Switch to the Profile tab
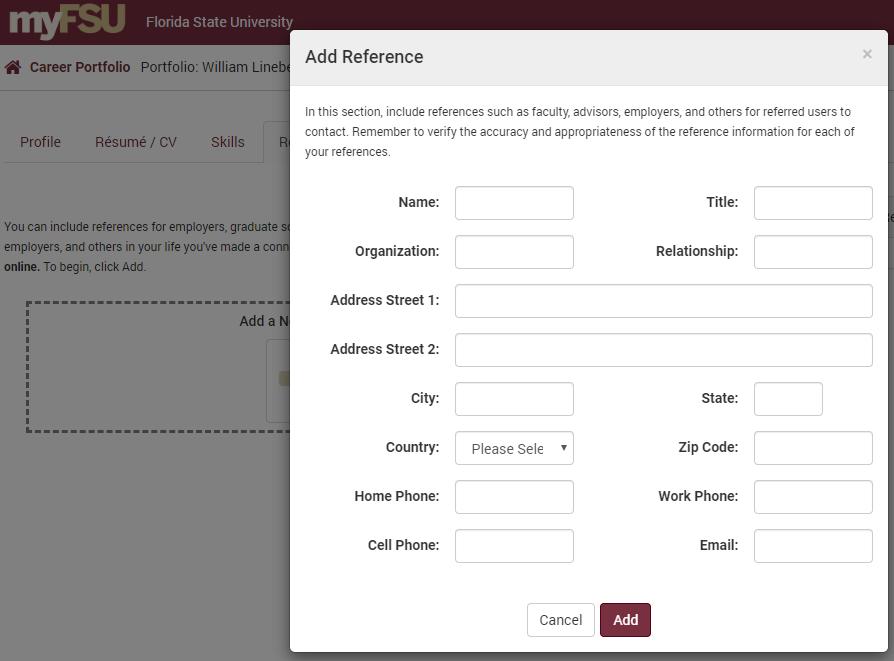Viewport: 894px width, 661px height. click(x=40, y=142)
